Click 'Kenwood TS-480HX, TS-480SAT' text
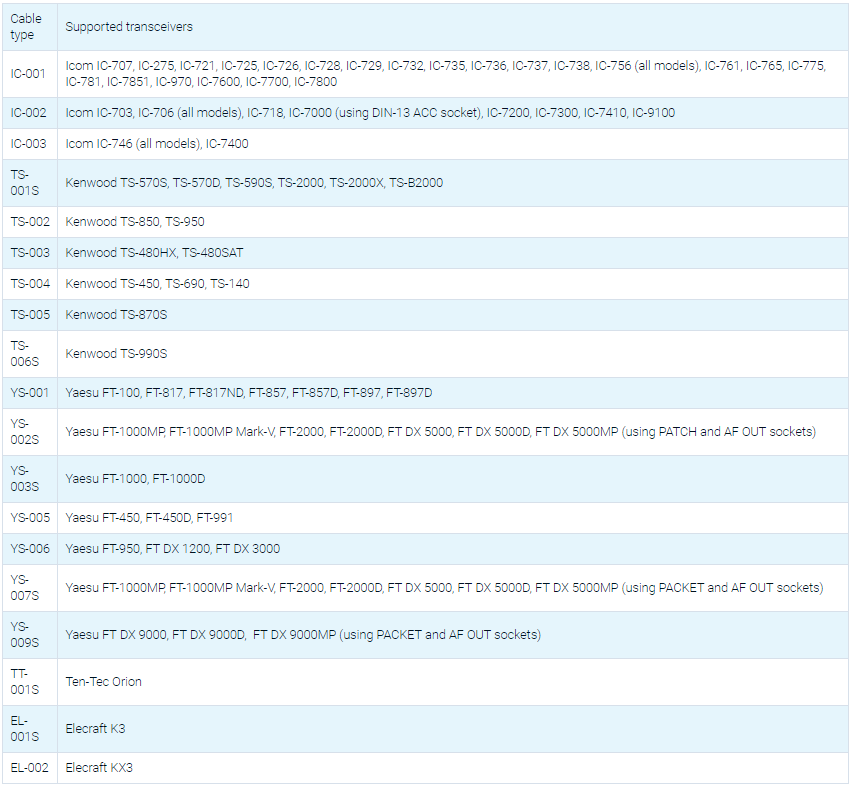 154,252
